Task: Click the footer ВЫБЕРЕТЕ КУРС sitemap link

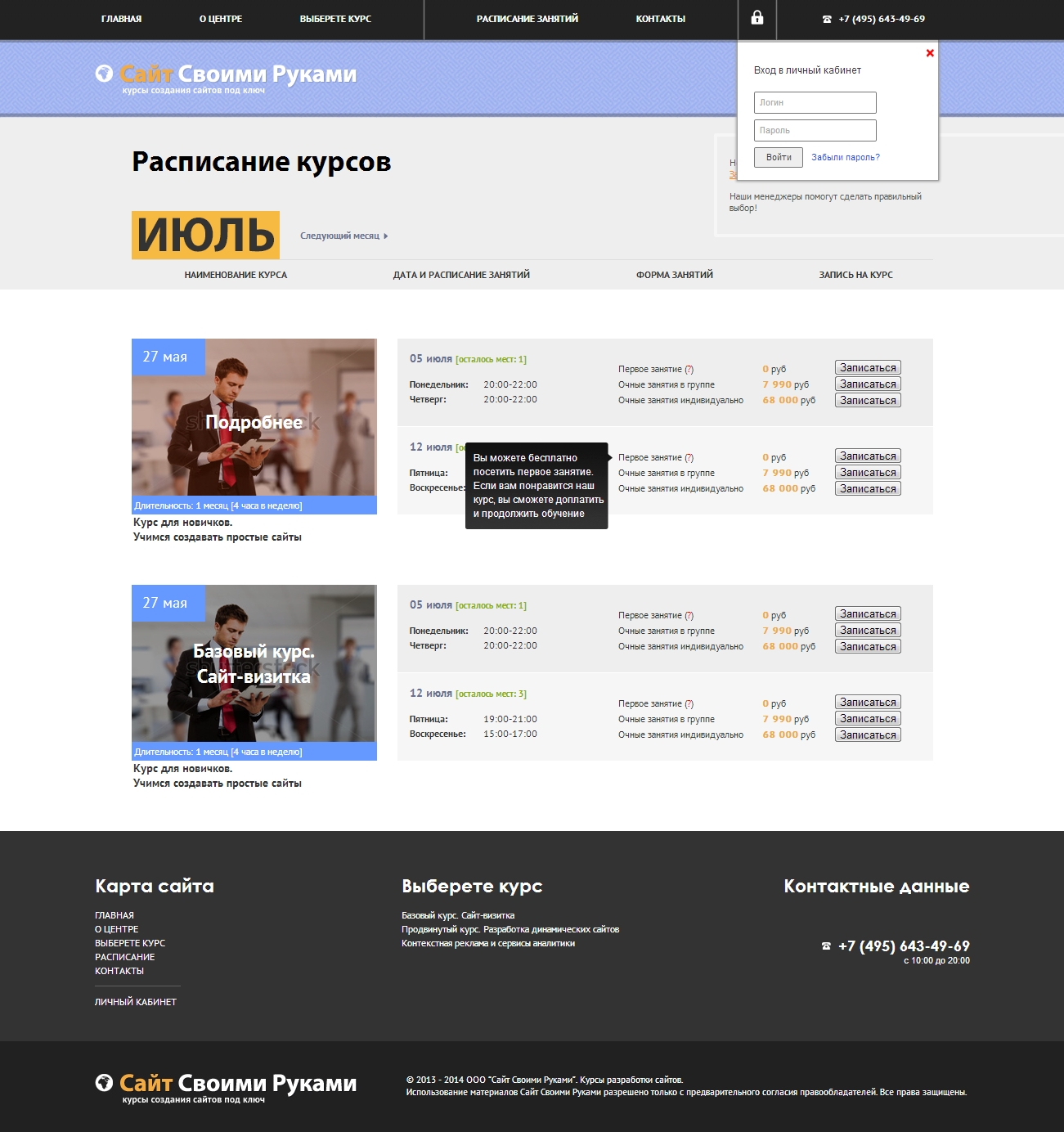Action: click(130, 943)
